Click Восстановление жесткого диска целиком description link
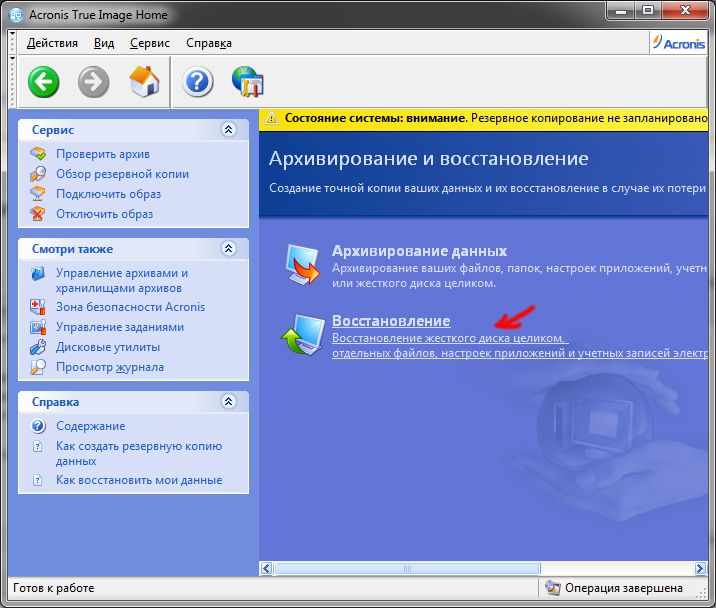The image size is (716, 608). pyautogui.click(x=520, y=346)
